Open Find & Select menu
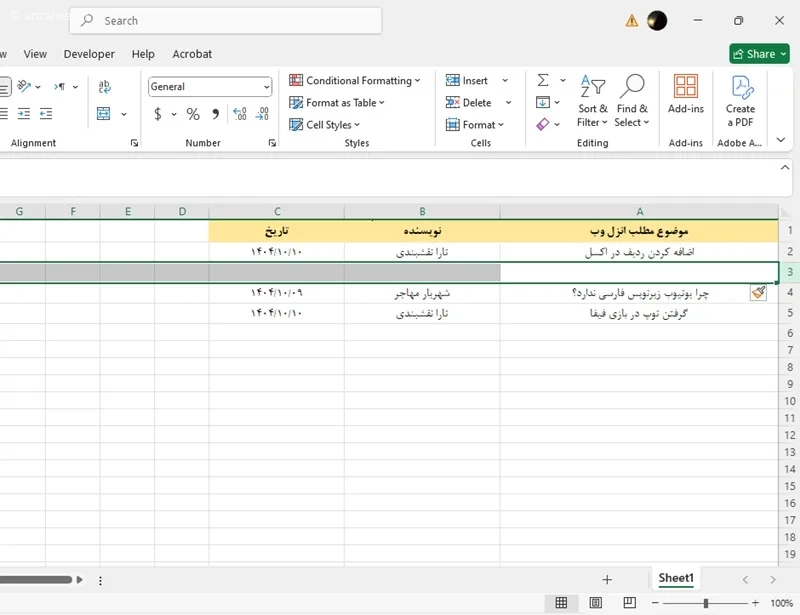Screen dimensions: 800x615 632,101
